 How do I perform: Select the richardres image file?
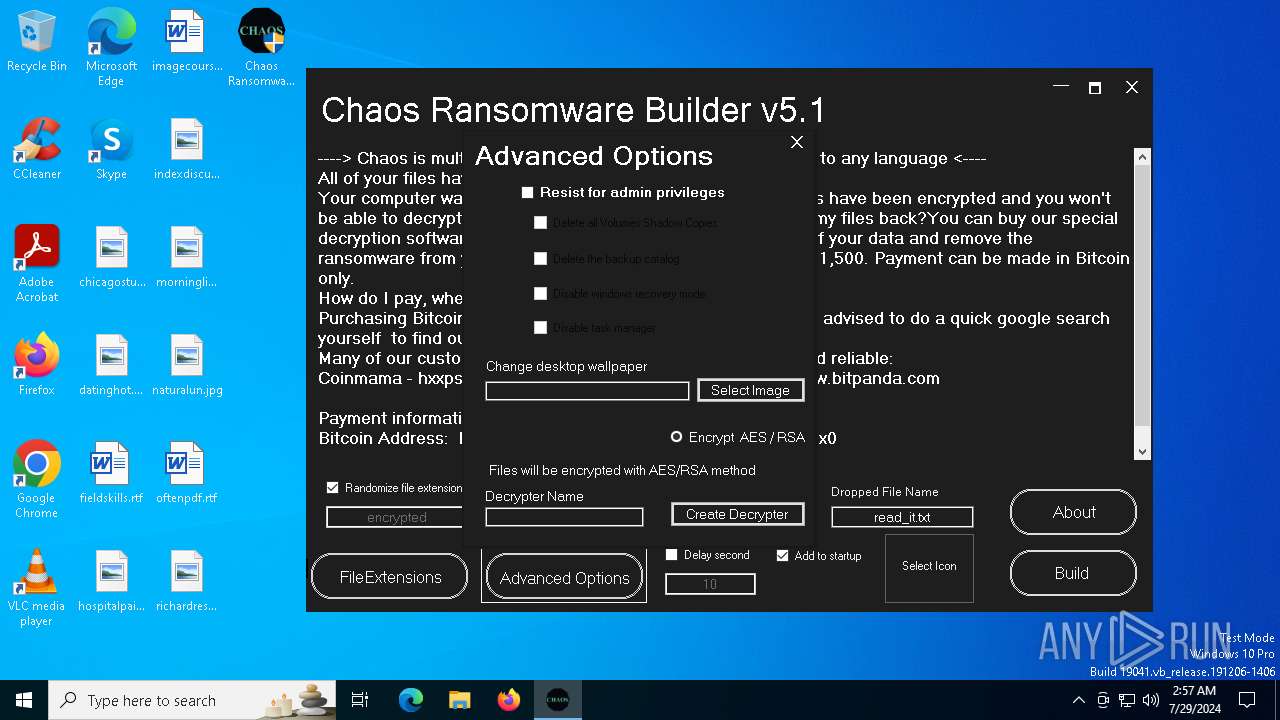[186, 581]
